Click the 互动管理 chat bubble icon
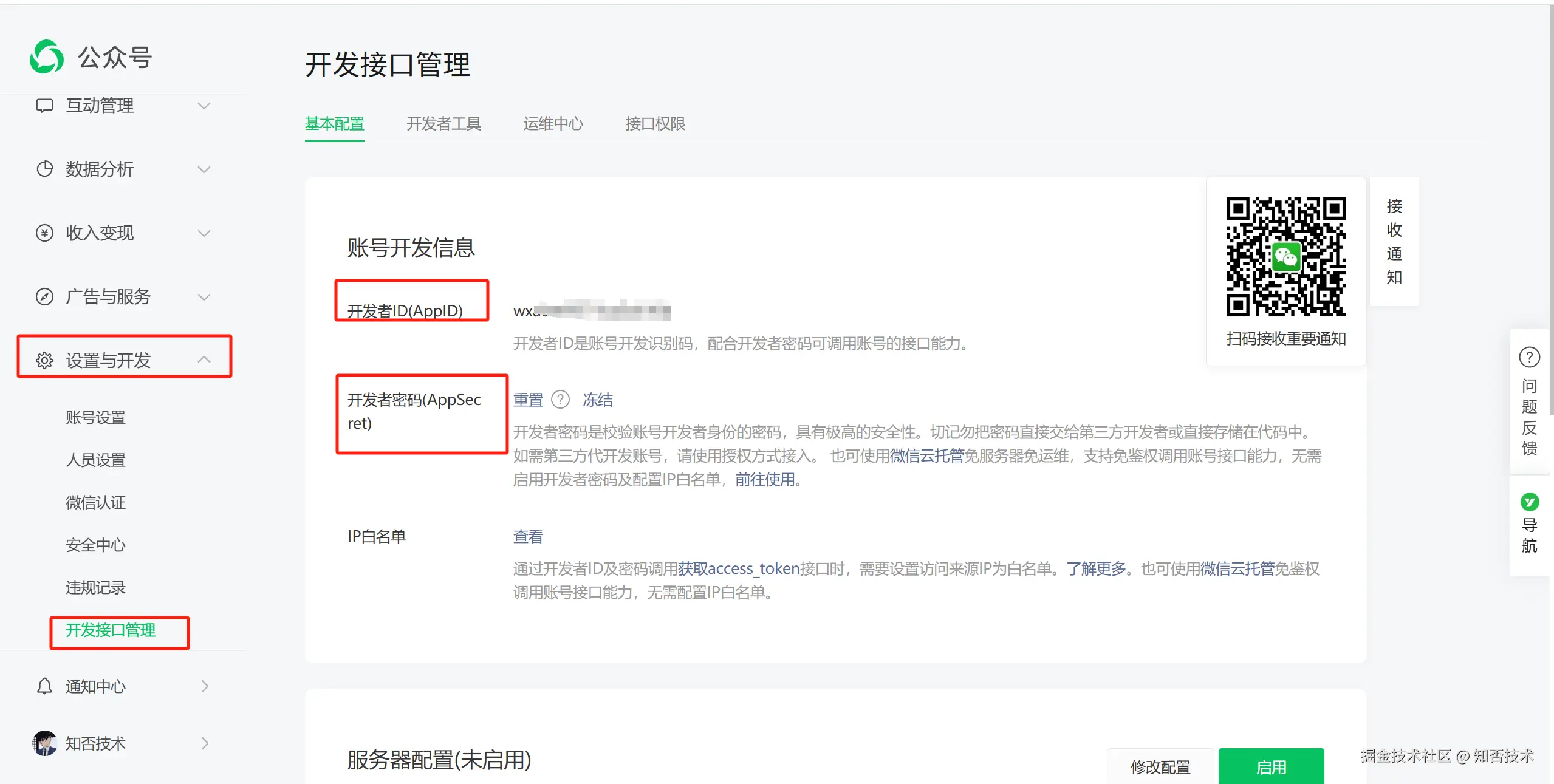The image size is (1554, 784). [x=44, y=106]
